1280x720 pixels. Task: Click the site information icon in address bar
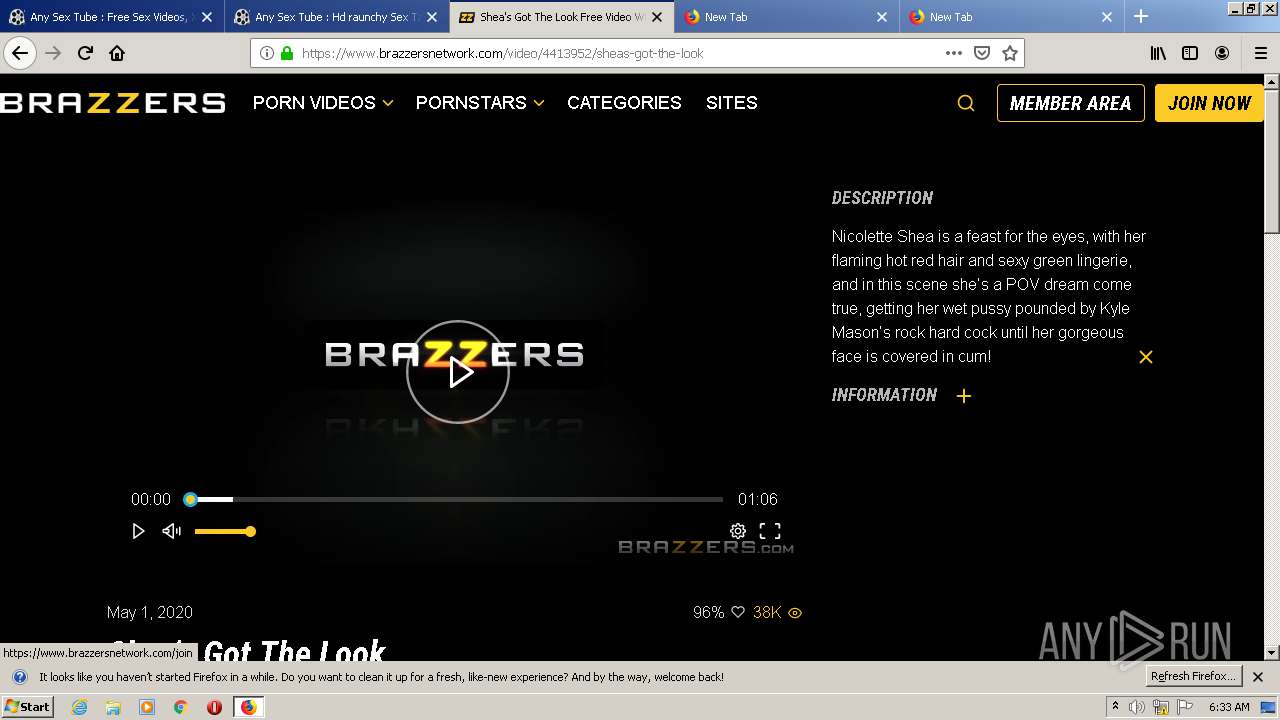pos(266,53)
